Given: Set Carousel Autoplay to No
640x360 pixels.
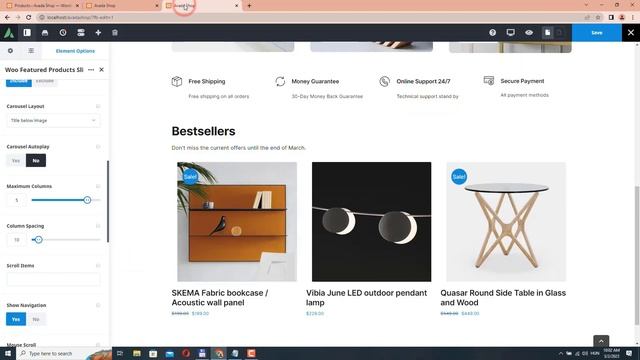Looking at the screenshot, I should [36, 160].
